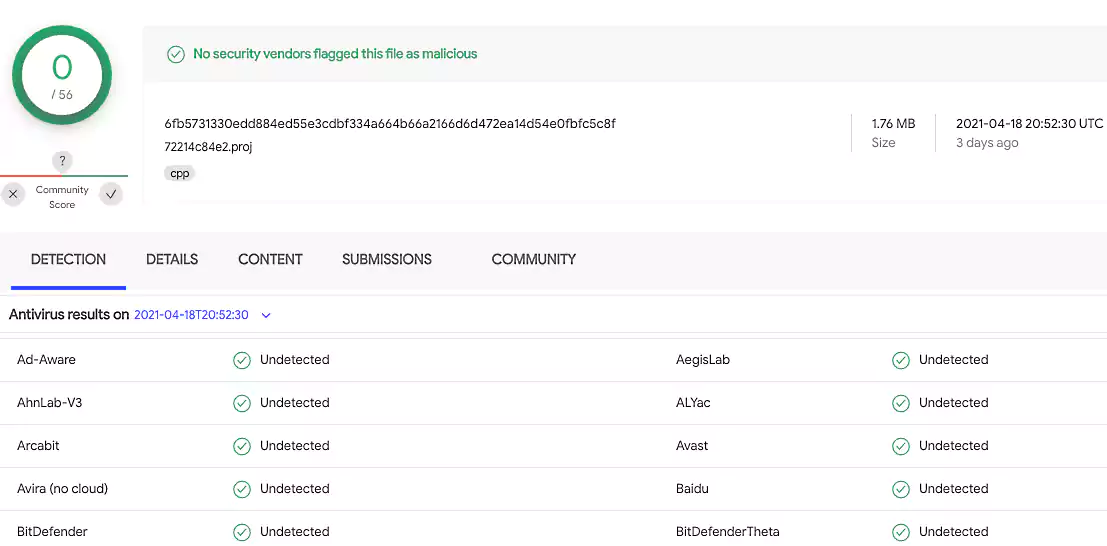This screenshot has width=1107, height=546.
Task: Open the COMMUNITY tab
Action: (534, 259)
